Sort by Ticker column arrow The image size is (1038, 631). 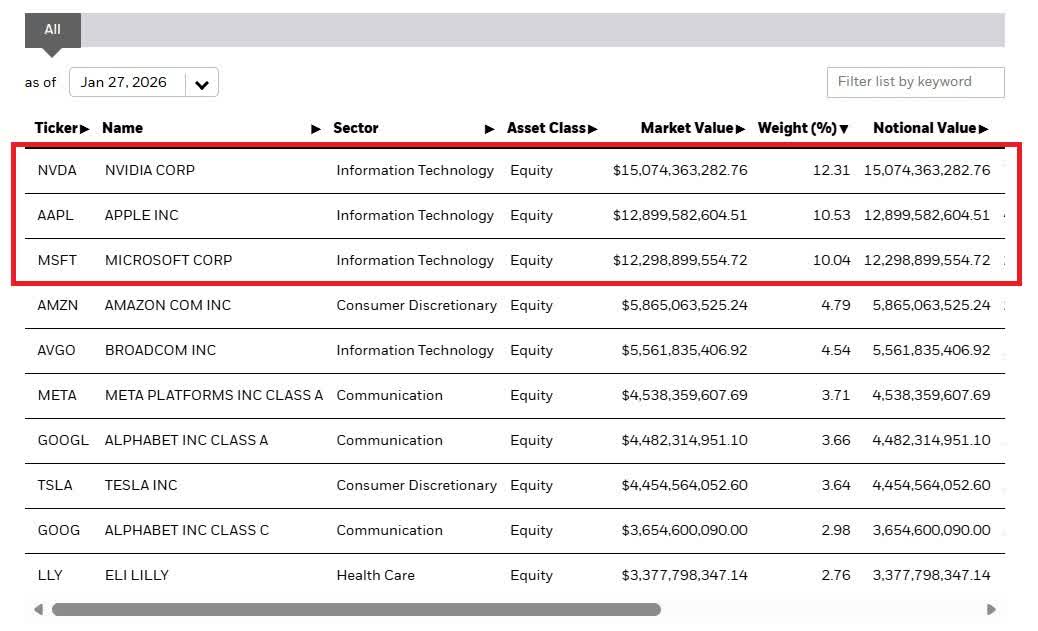pos(85,129)
